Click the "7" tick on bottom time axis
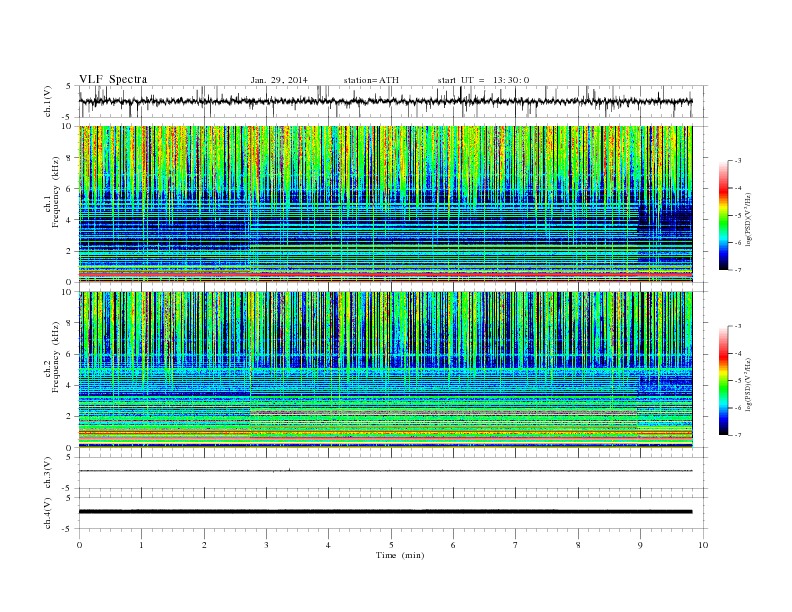The image size is (792, 612). tap(516, 545)
